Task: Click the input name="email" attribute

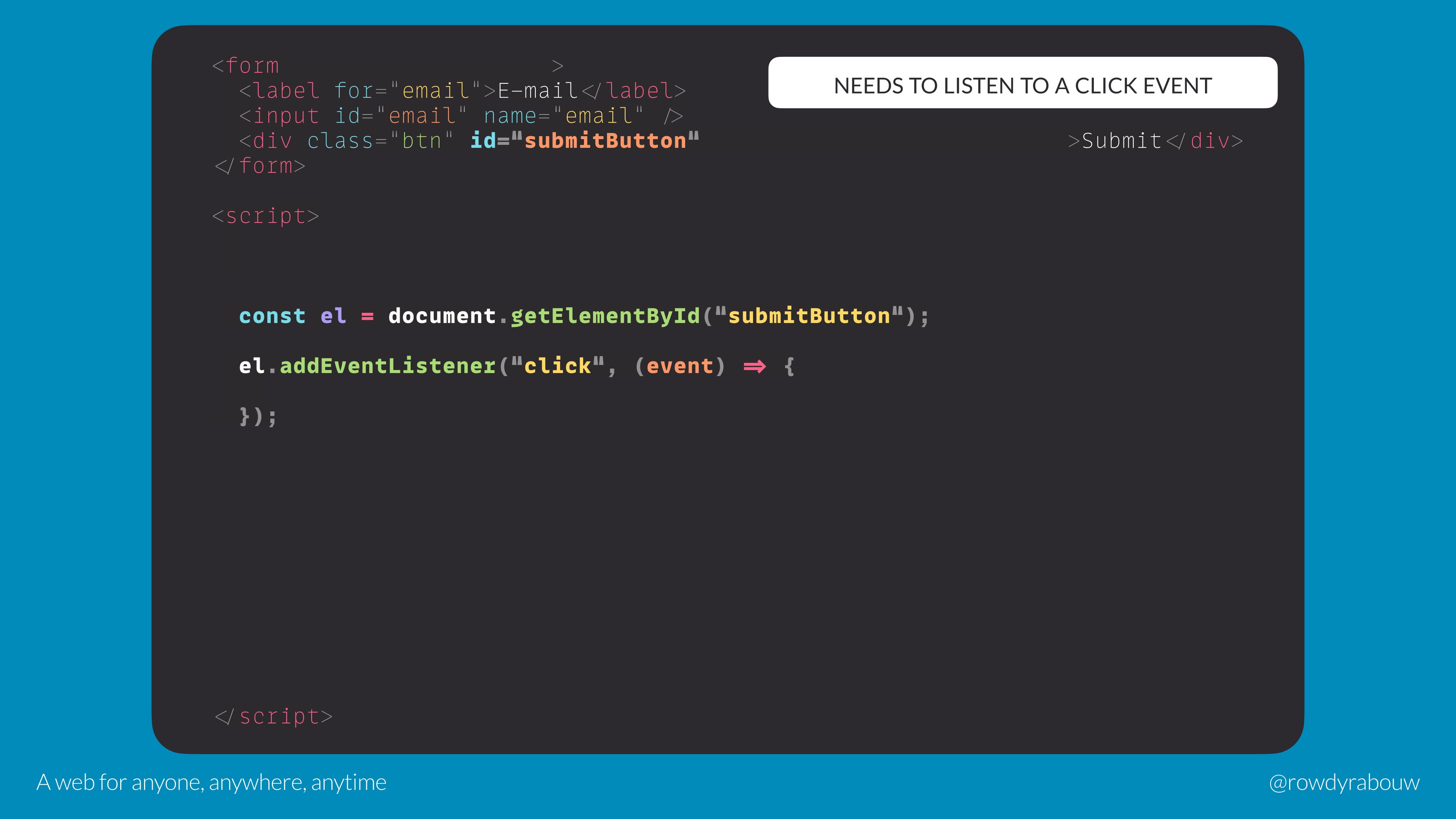Action: (563, 116)
